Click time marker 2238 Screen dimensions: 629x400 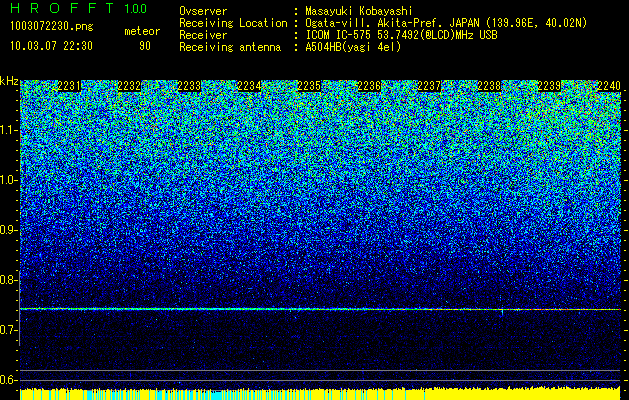point(489,86)
